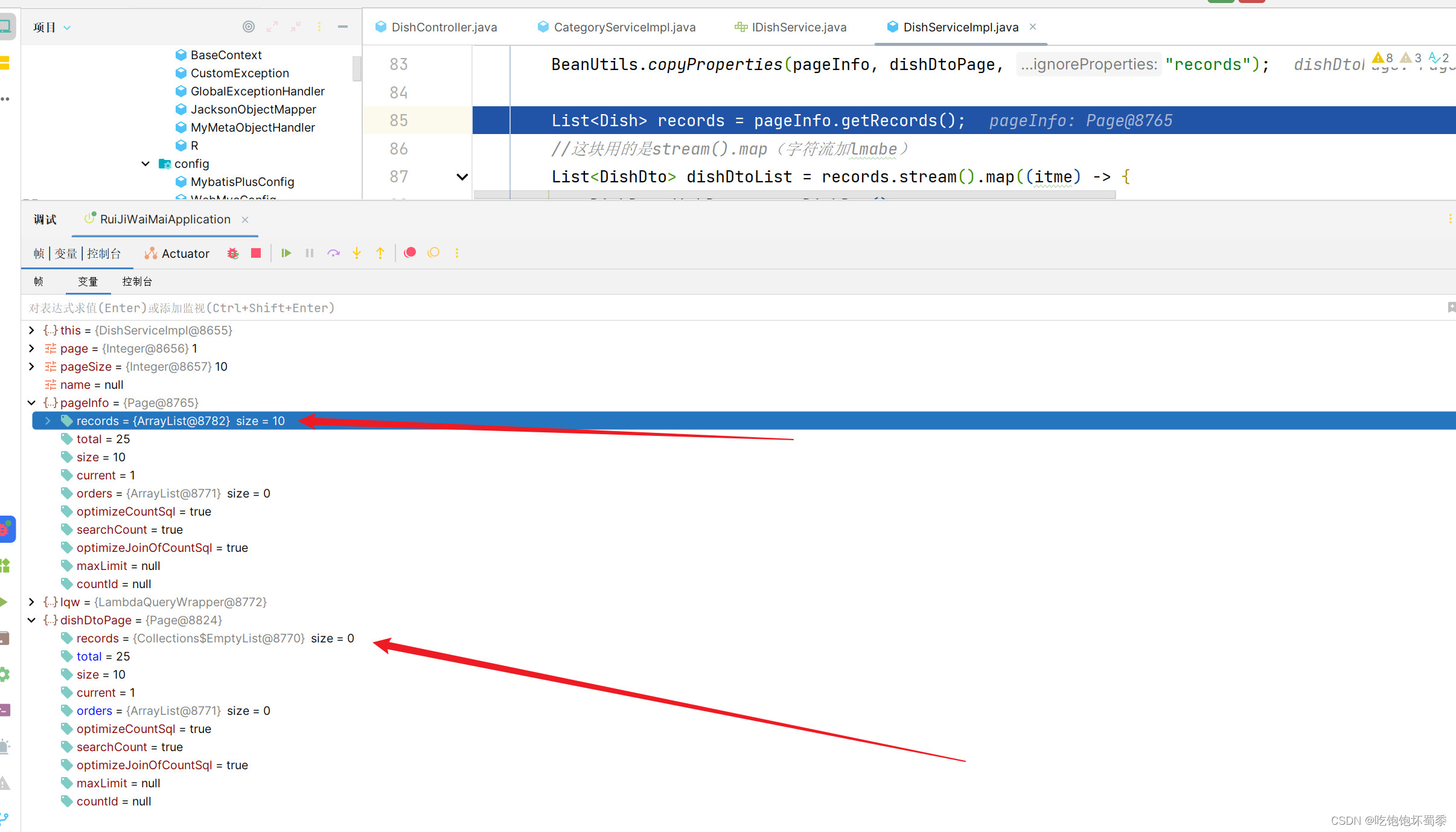Viewport: 1456px width, 832px height.
Task: Select the MybatisPlusConfig class in tree
Action: (242, 182)
